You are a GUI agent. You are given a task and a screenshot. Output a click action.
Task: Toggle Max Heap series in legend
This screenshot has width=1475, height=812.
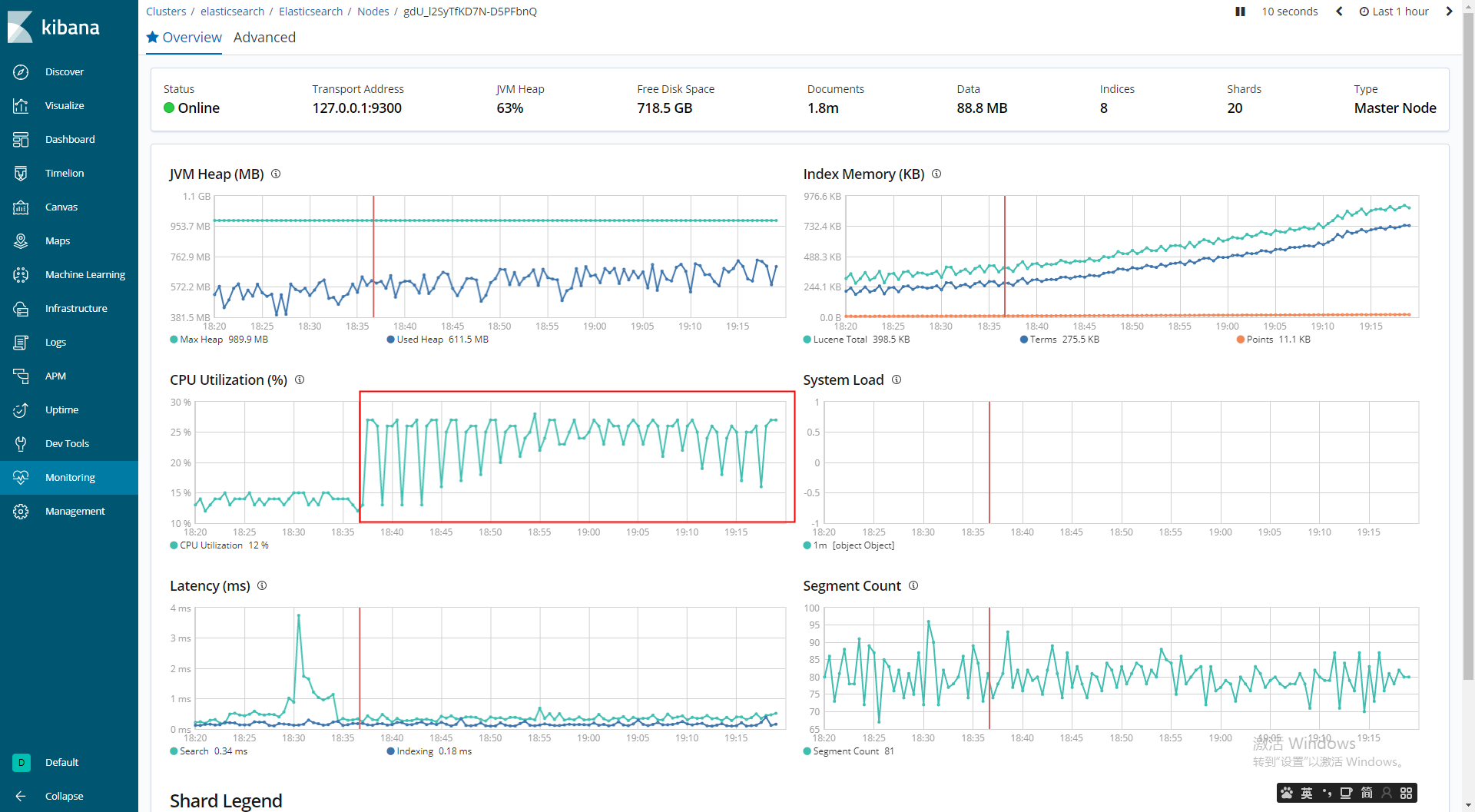(x=219, y=340)
